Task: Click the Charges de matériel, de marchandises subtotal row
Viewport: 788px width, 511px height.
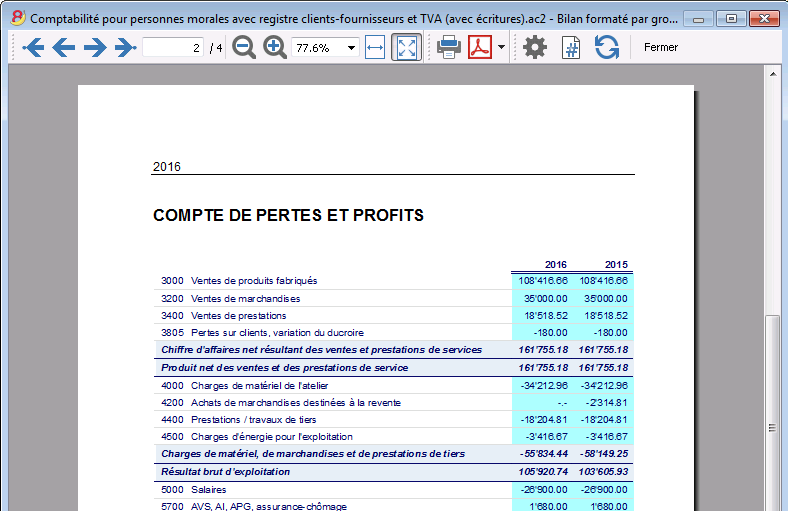Action: [393, 454]
